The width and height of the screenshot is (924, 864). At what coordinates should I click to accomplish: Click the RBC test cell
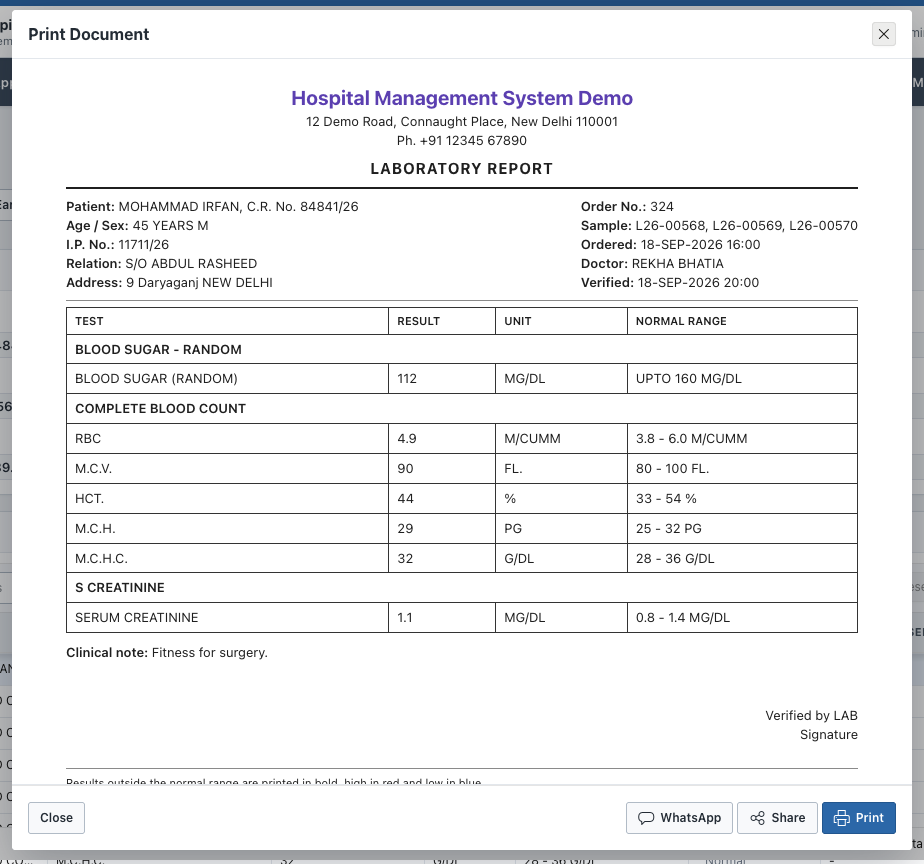click(x=227, y=438)
